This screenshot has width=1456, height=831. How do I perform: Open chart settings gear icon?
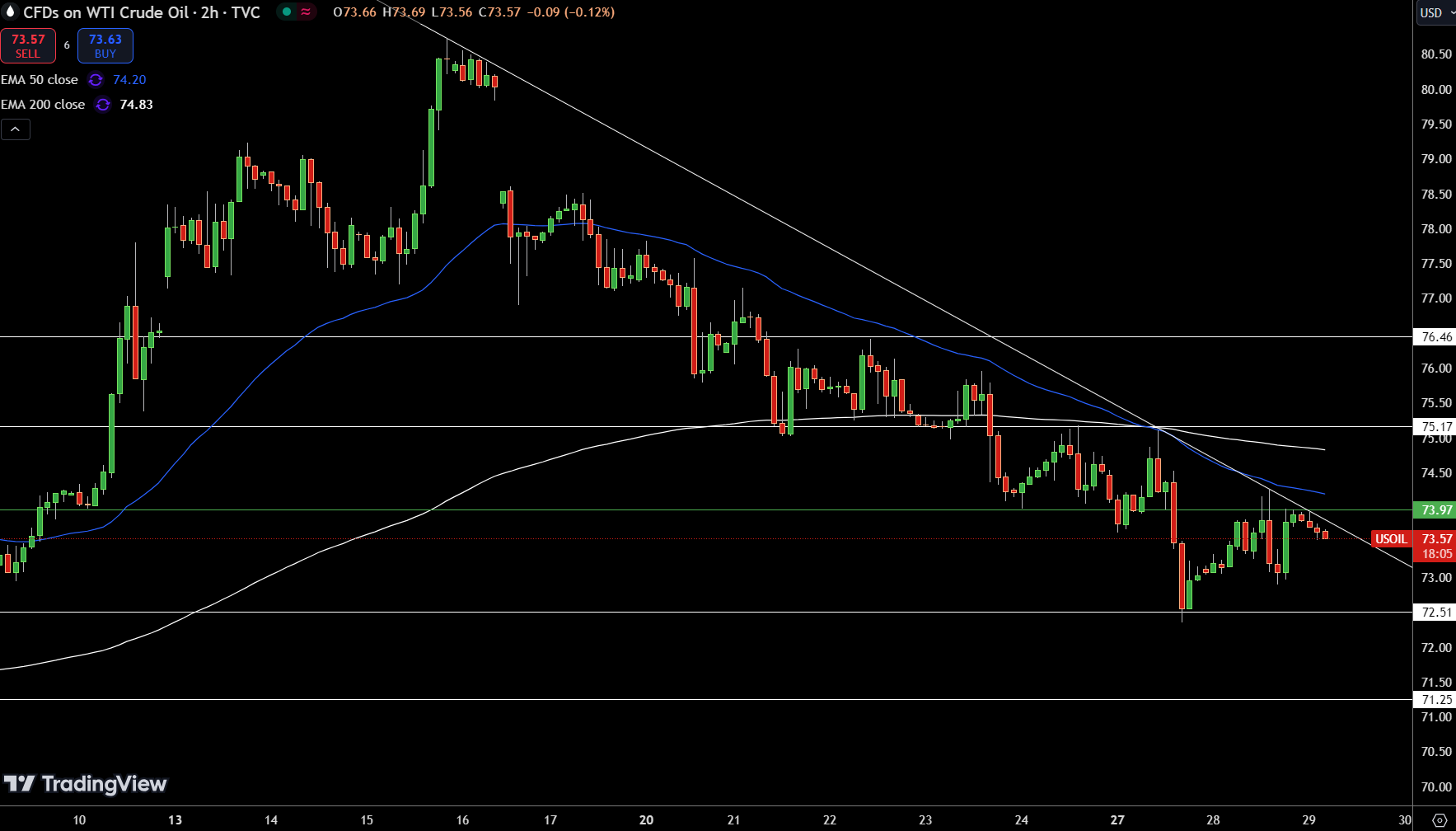coord(1440,820)
